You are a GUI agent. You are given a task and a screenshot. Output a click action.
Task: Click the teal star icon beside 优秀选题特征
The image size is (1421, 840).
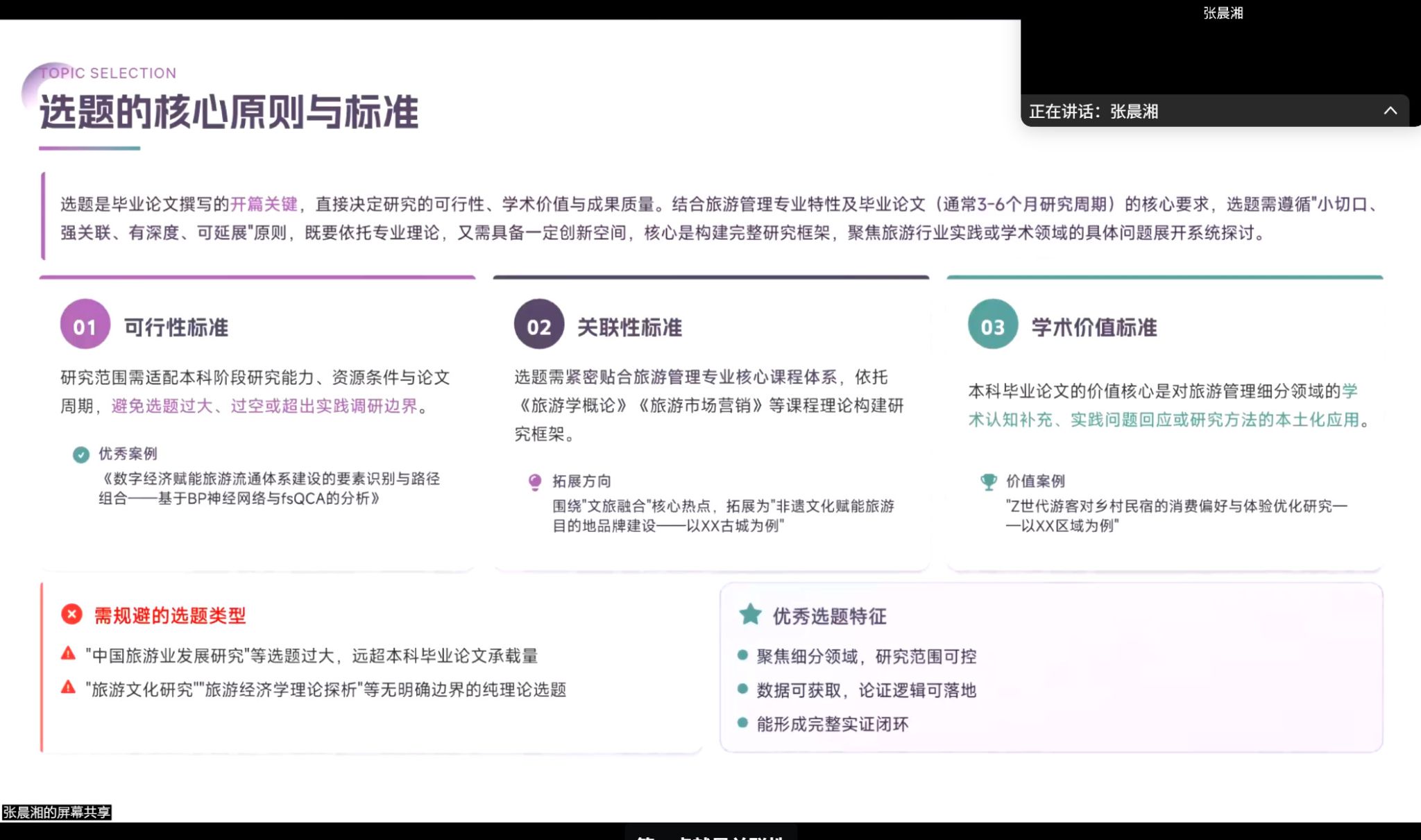tap(750, 615)
